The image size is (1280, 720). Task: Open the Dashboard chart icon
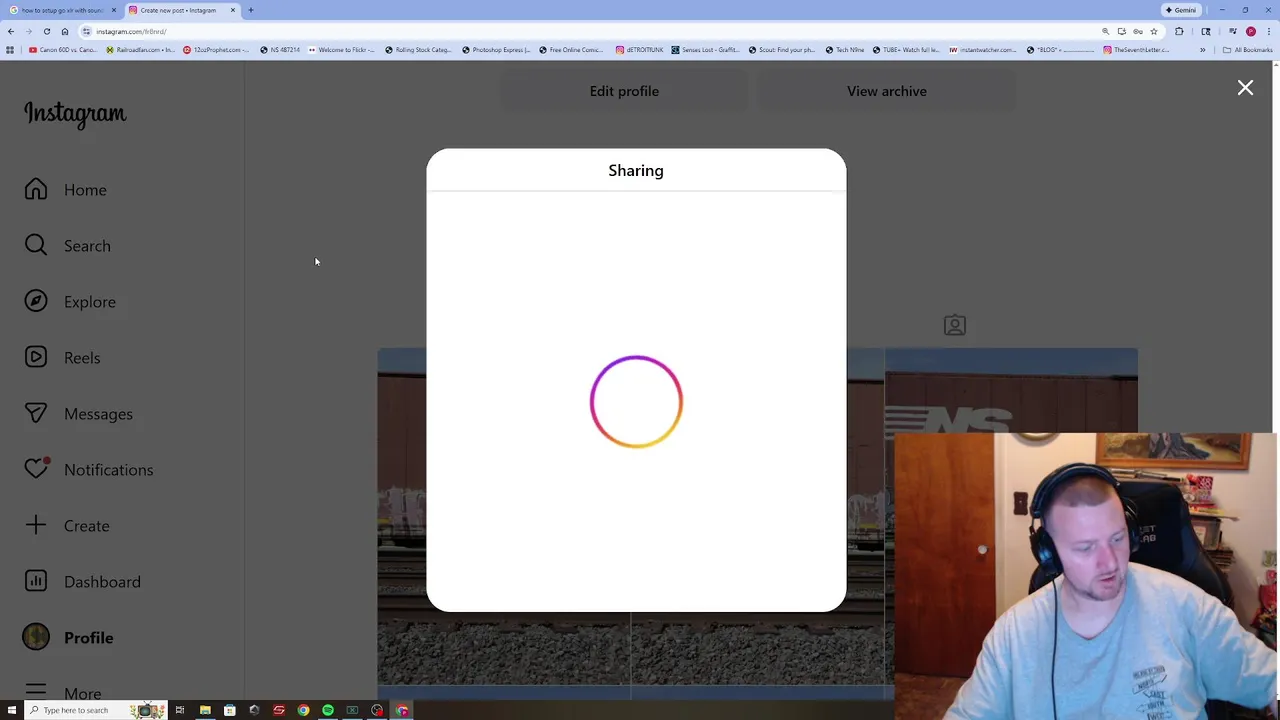pos(36,581)
